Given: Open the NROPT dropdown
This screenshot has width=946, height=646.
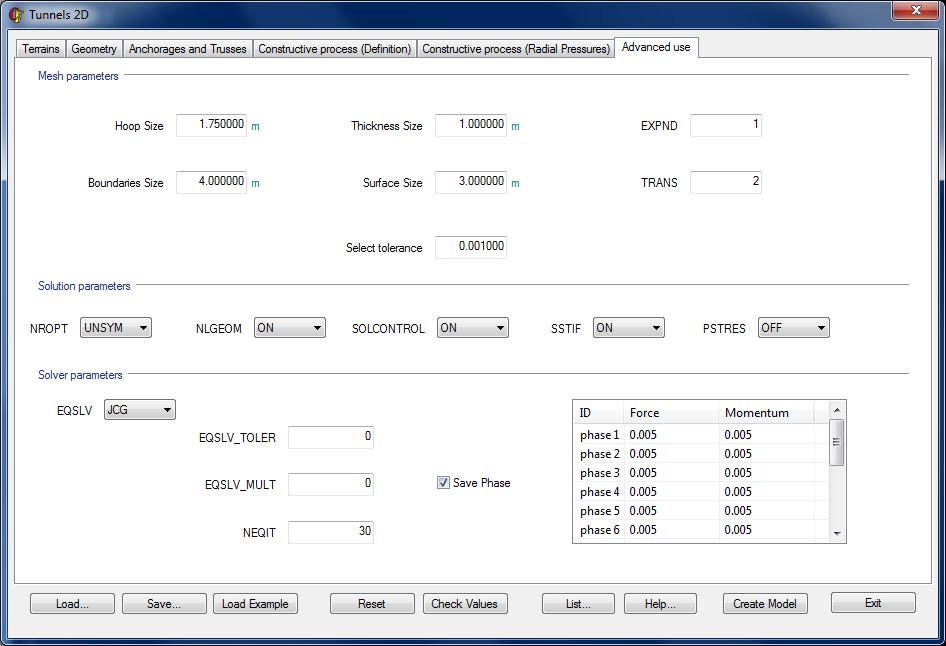Looking at the screenshot, I should (x=116, y=328).
